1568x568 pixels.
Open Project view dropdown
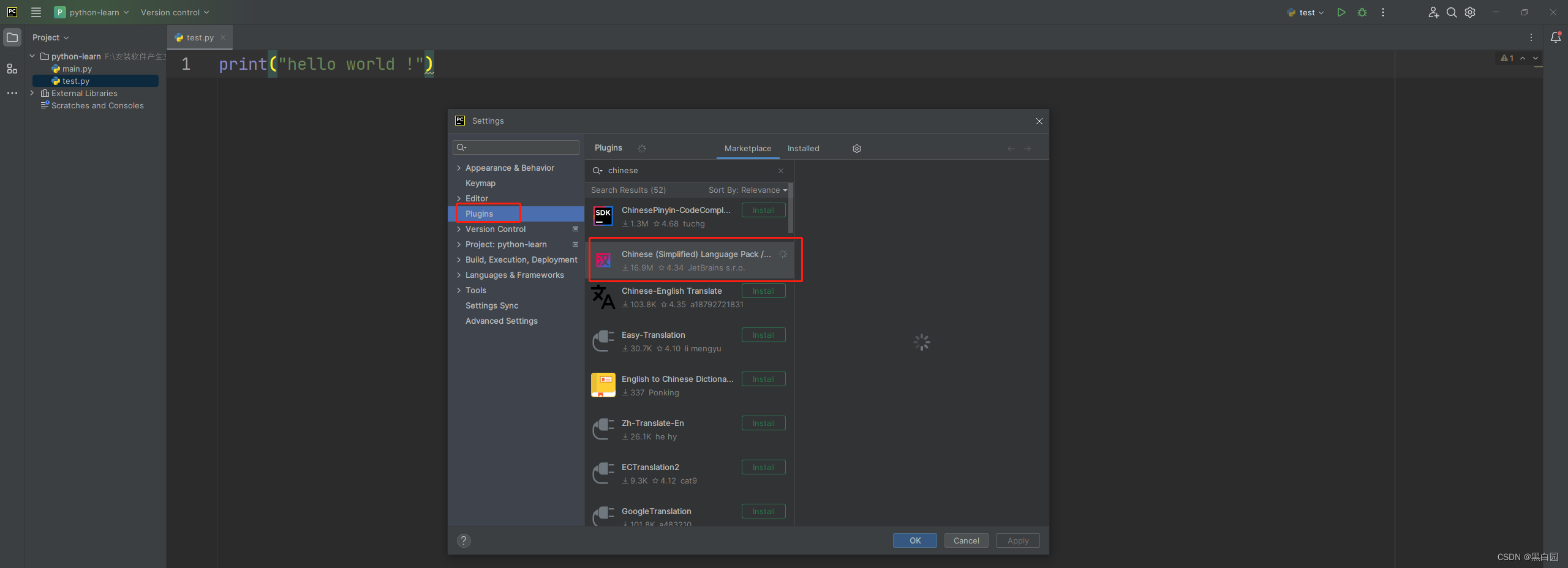point(50,37)
